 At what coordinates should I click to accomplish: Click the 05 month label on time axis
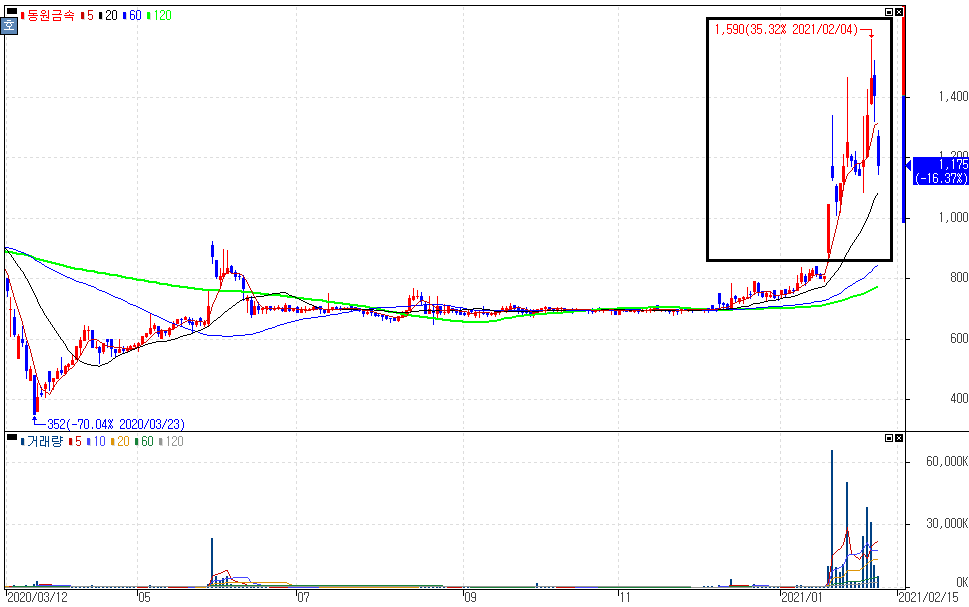pyautogui.click(x=144, y=598)
